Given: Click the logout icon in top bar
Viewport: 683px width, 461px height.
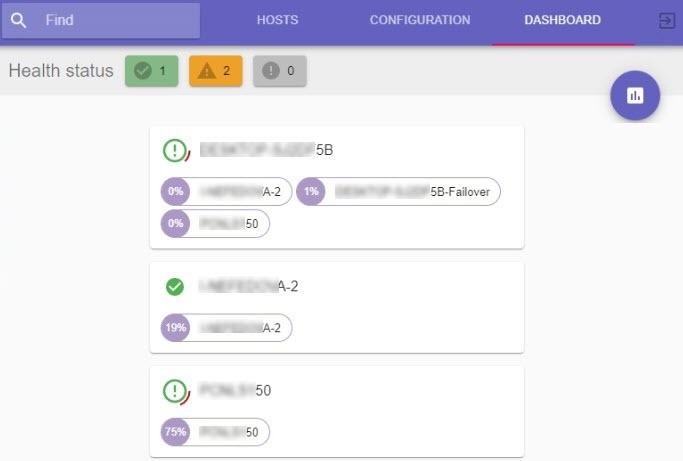Looking at the screenshot, I should 667,20.
